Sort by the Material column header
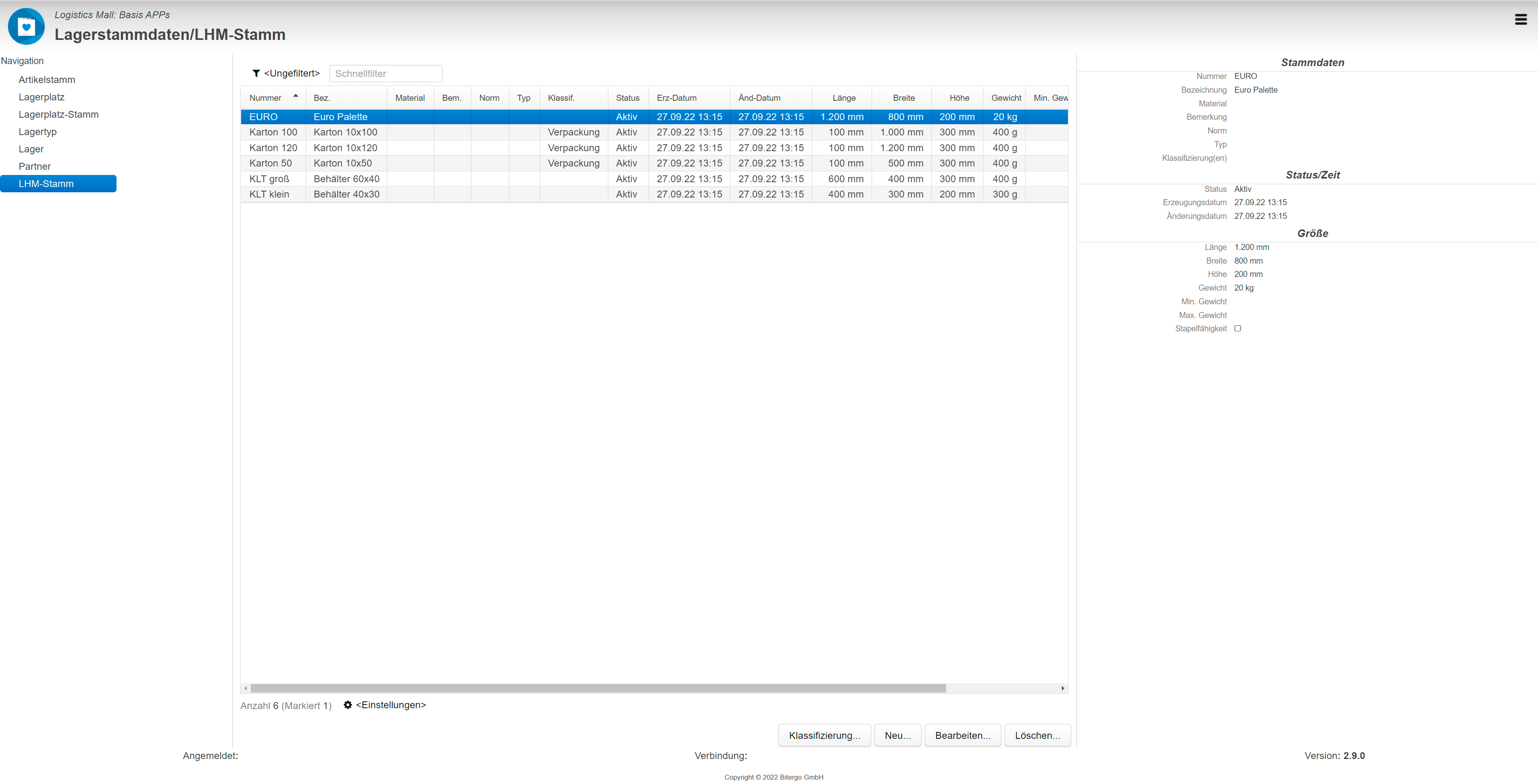Image resolution: width=1538 pixels, height=784 pixels. pos(410,97)
